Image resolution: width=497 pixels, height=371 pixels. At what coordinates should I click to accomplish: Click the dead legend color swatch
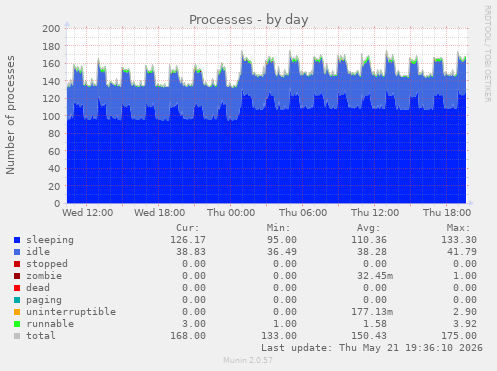(17, 288)
